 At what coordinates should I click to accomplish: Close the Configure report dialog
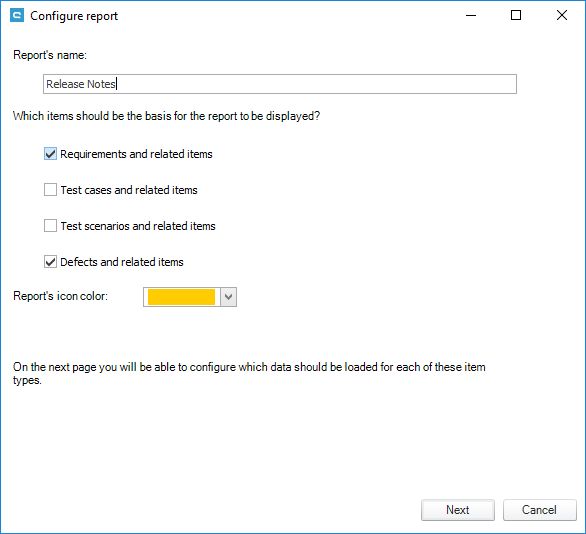tap(562, 16)
